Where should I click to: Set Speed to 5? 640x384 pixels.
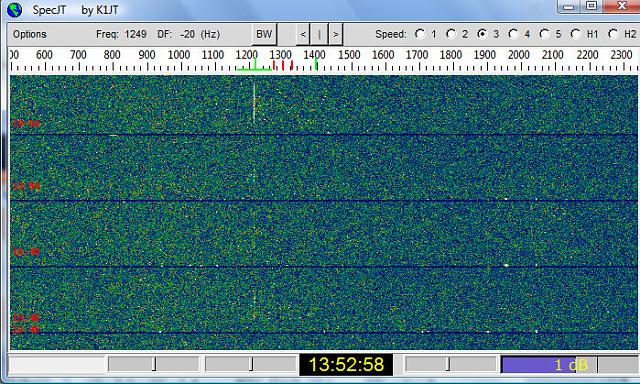point(544,34)
